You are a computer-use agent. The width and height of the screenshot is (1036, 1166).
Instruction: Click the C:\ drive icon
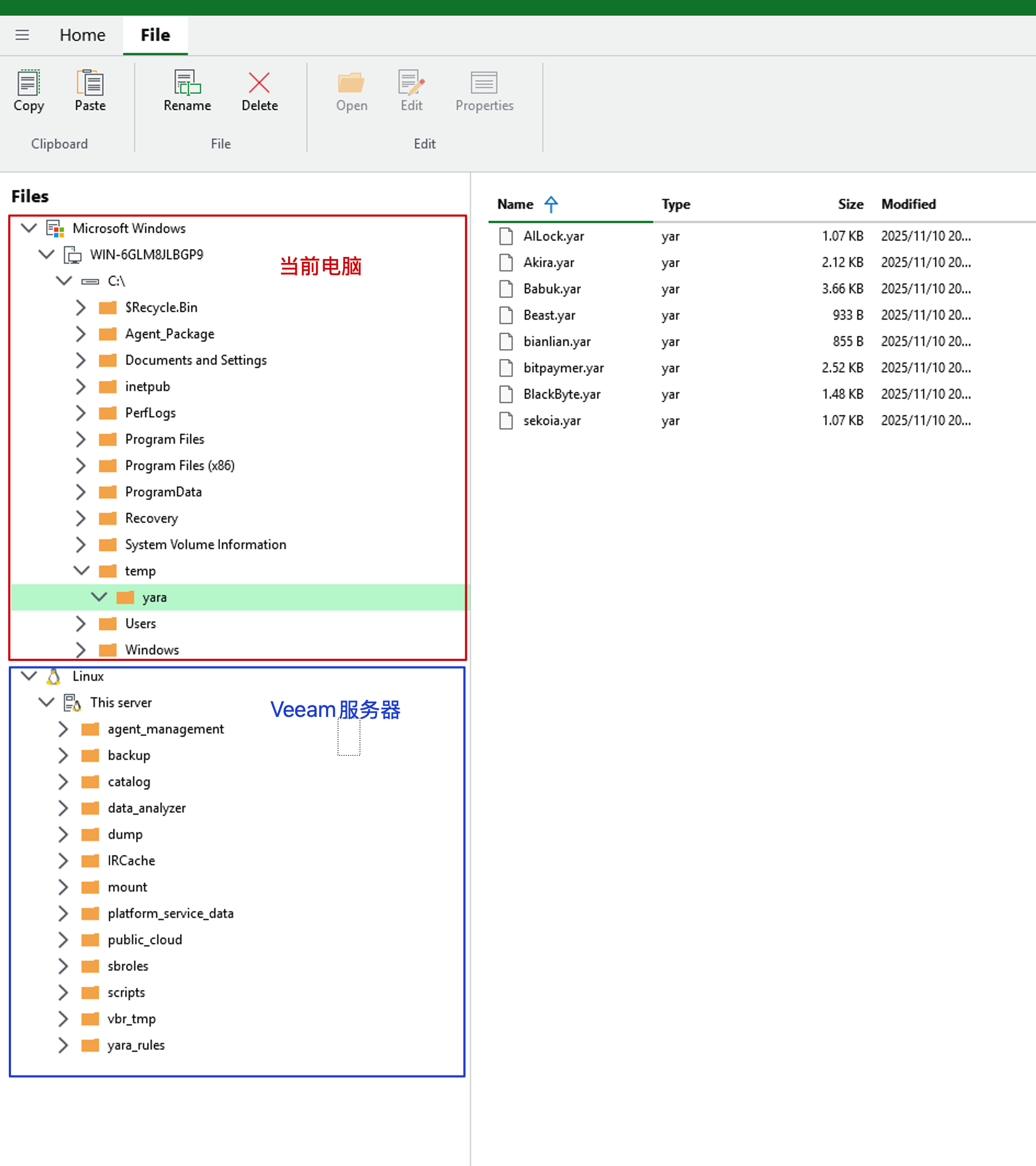pyautogui.click(x=90, y=281)
